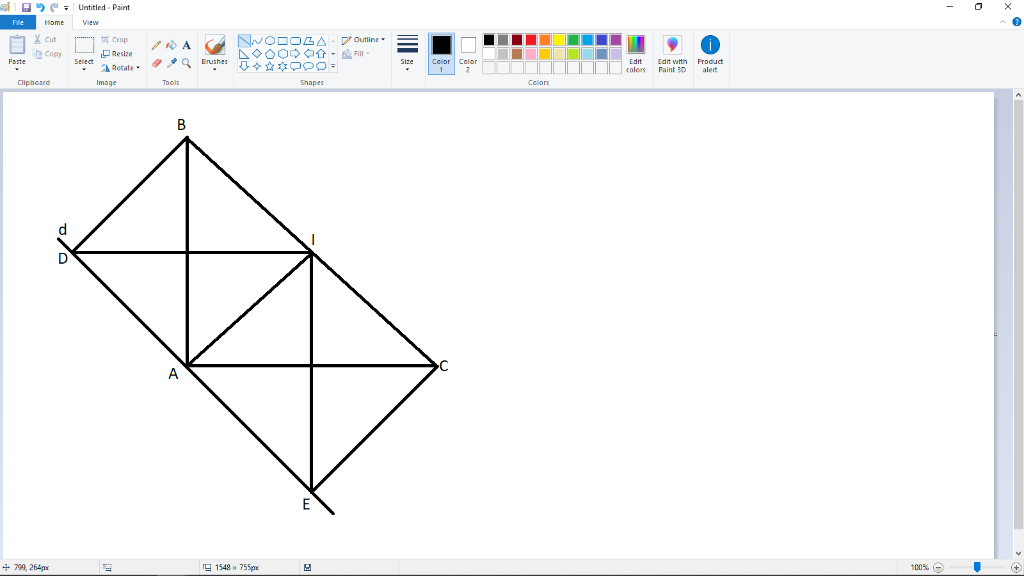Select the Rectangle shape

pyautogui.click(x=283, y=40)
